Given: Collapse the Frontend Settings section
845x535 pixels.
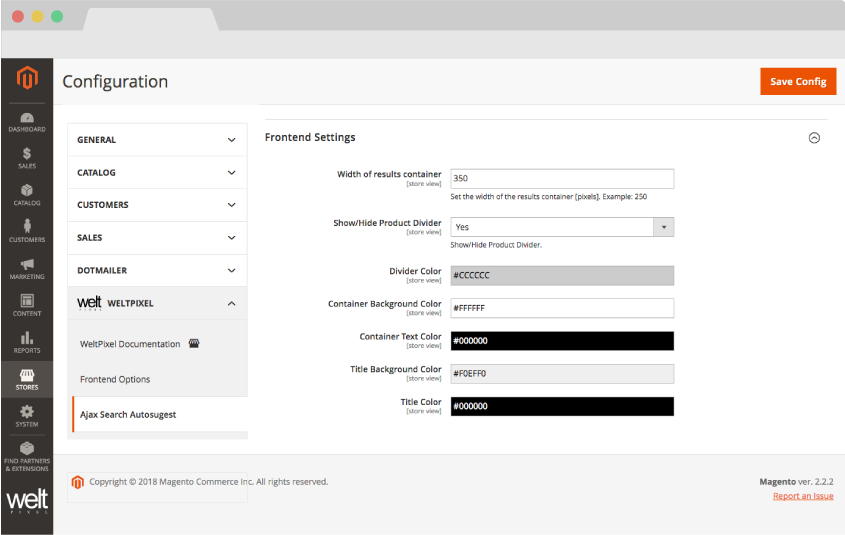Looking at the screenshot, I should tap(814, 138).
